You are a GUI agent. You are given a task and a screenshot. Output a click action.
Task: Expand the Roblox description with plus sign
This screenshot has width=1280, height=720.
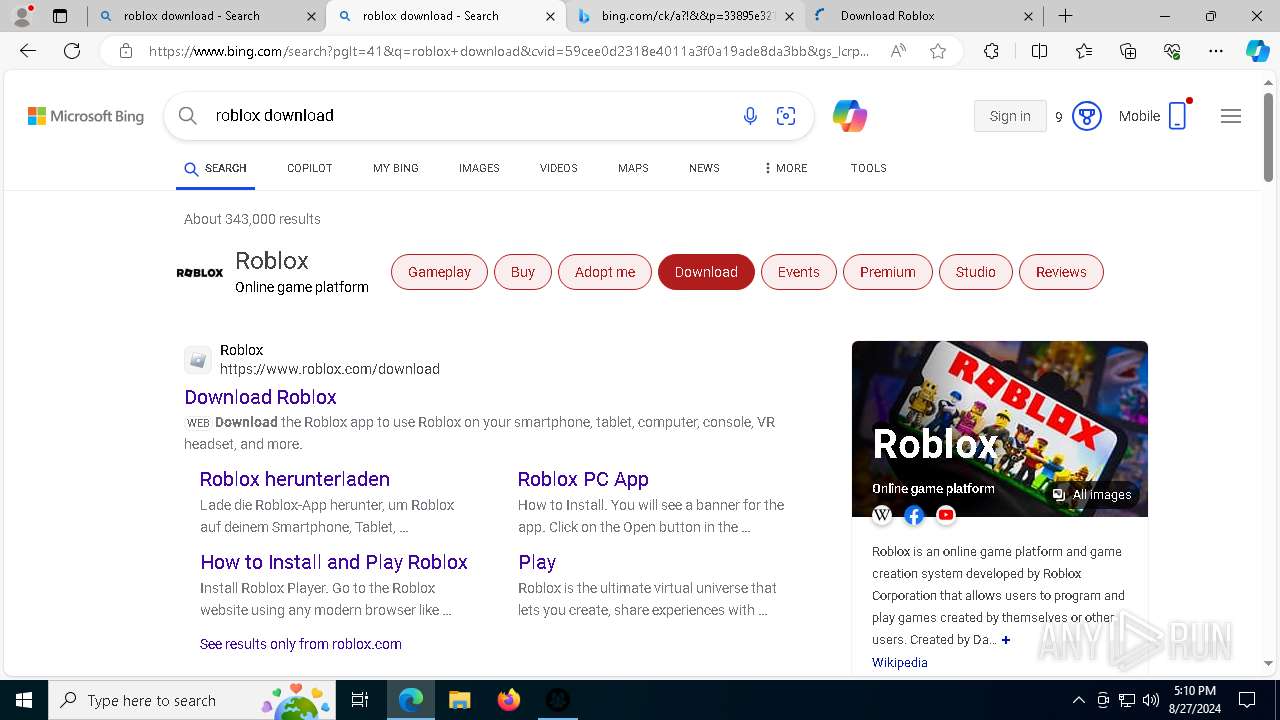(x=1006, y=640)
